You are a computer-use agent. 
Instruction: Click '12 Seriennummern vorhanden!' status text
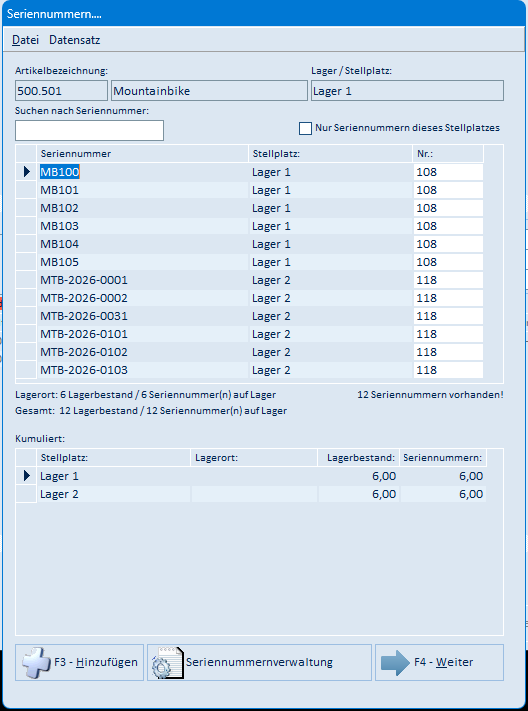point(430,394)
